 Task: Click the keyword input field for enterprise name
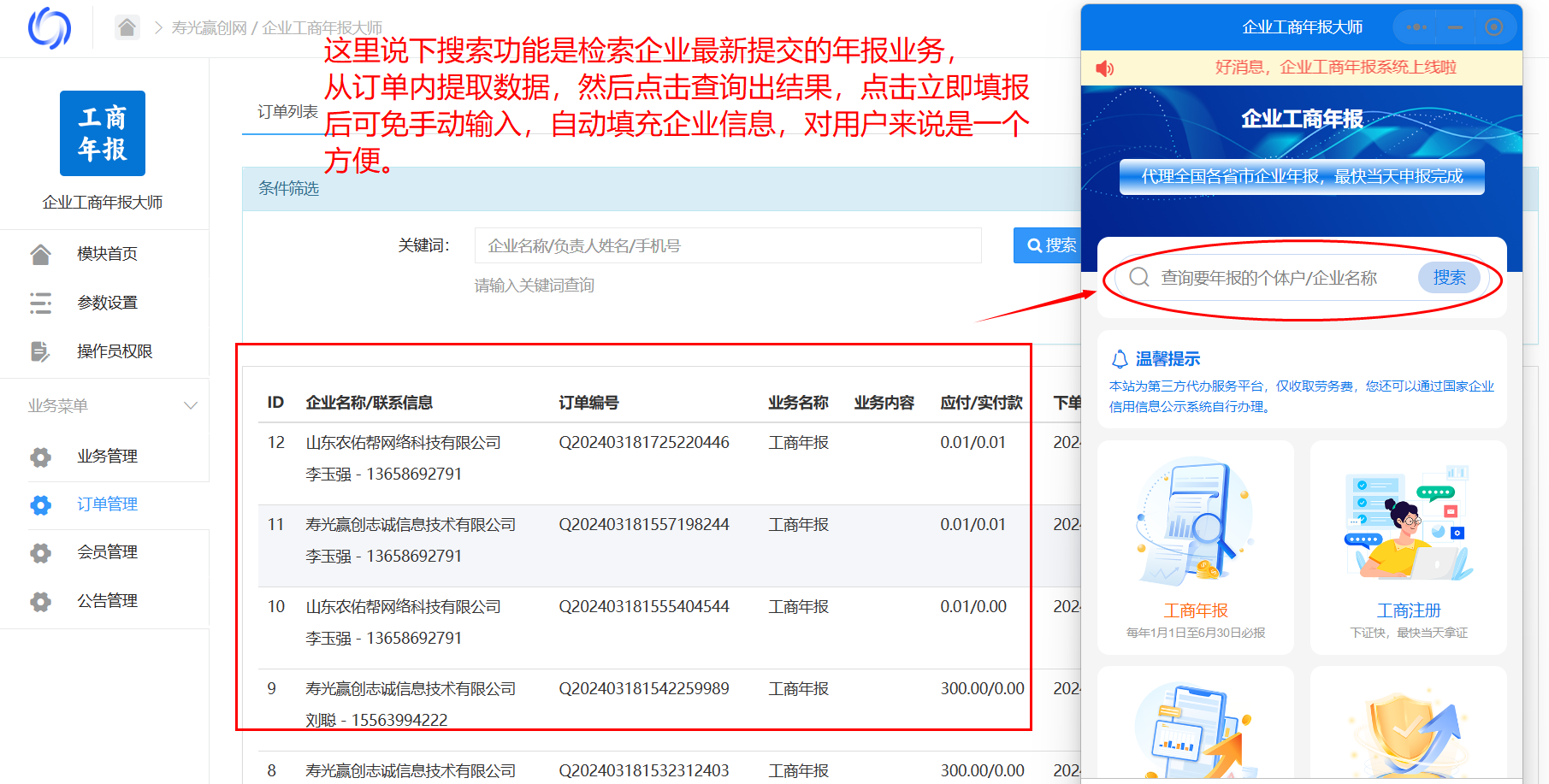[728, 245]
